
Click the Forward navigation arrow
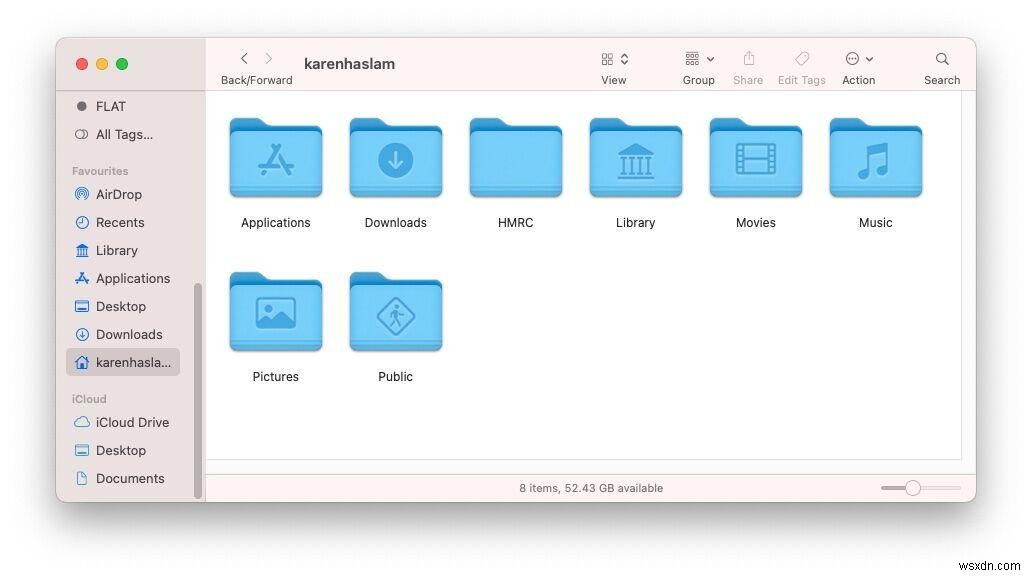tap(268, 58)
